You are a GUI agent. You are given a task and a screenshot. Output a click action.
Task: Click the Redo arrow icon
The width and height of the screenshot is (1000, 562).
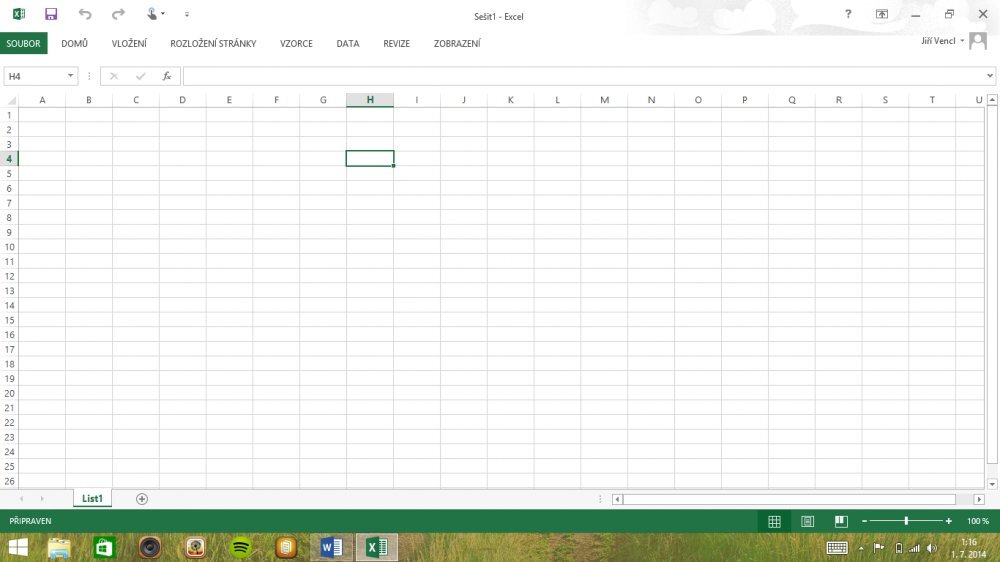118,14
